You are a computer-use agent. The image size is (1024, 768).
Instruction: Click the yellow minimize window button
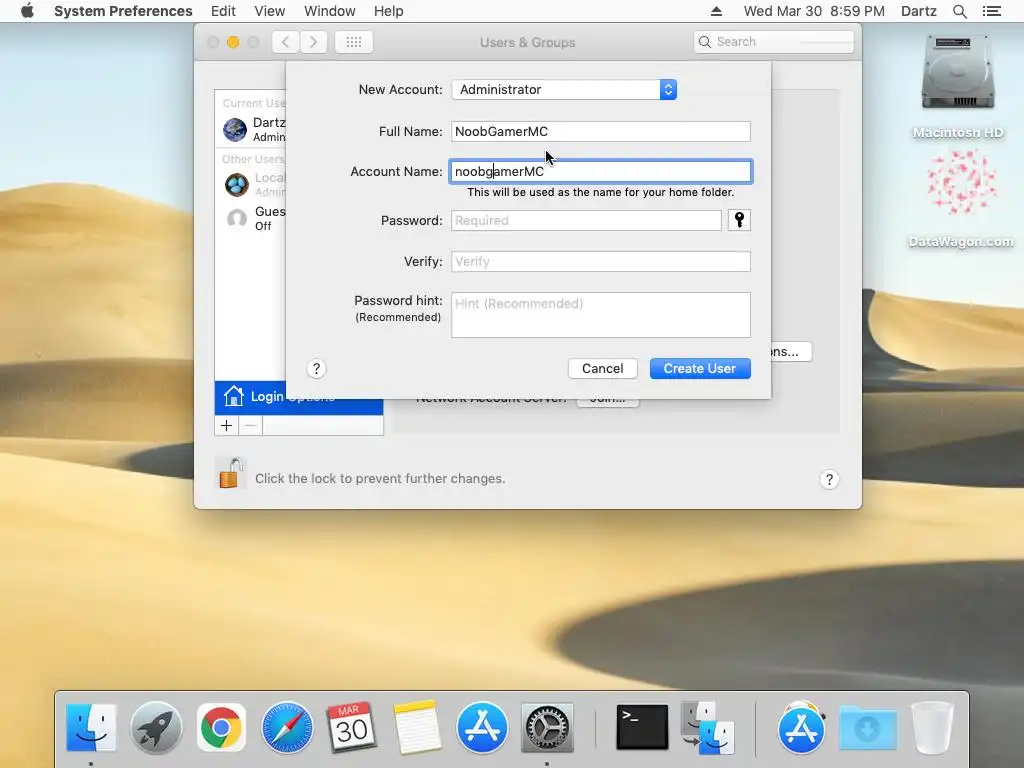(232, 42)
